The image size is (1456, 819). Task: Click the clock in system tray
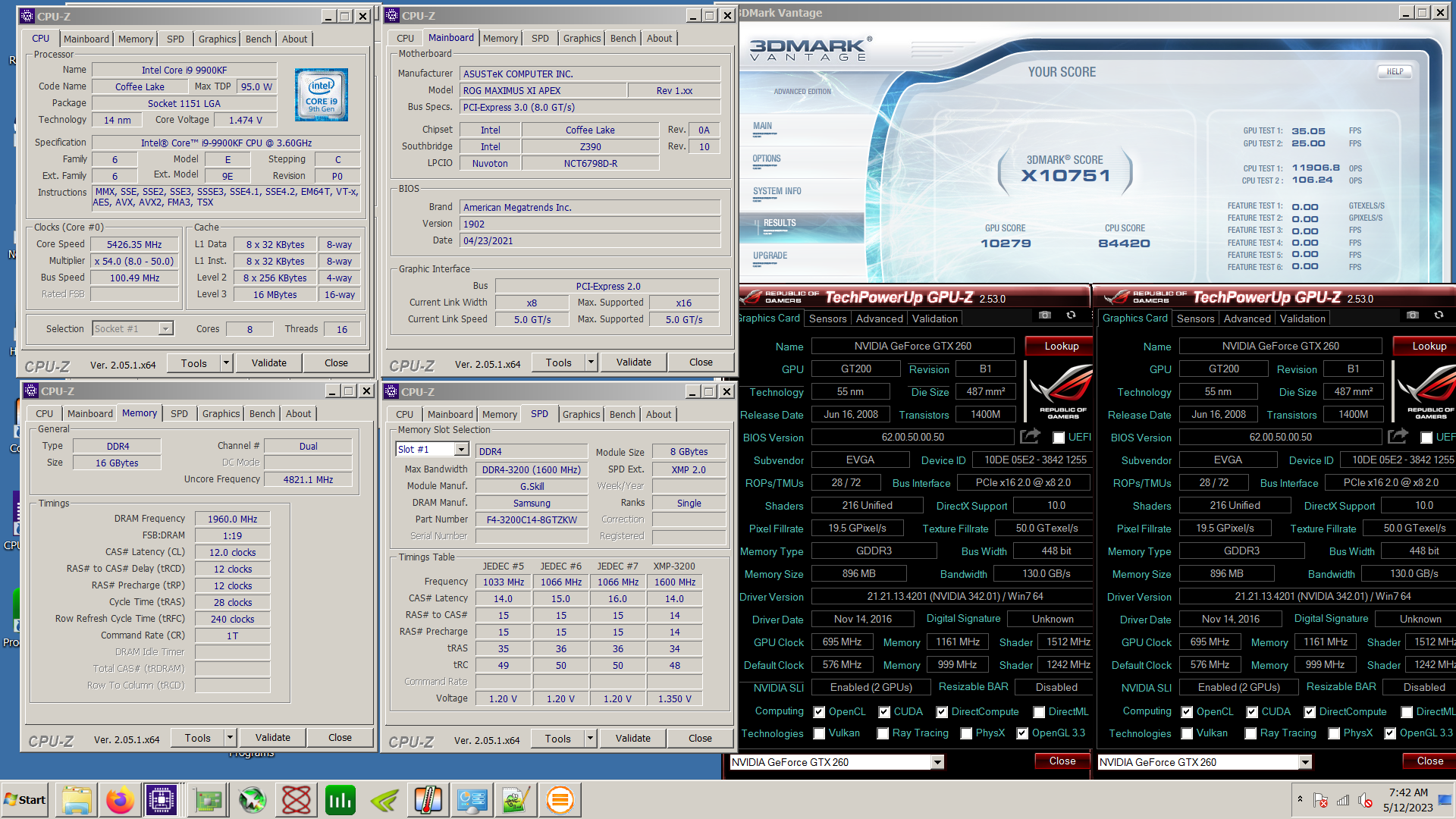(x=1407, y=800)
